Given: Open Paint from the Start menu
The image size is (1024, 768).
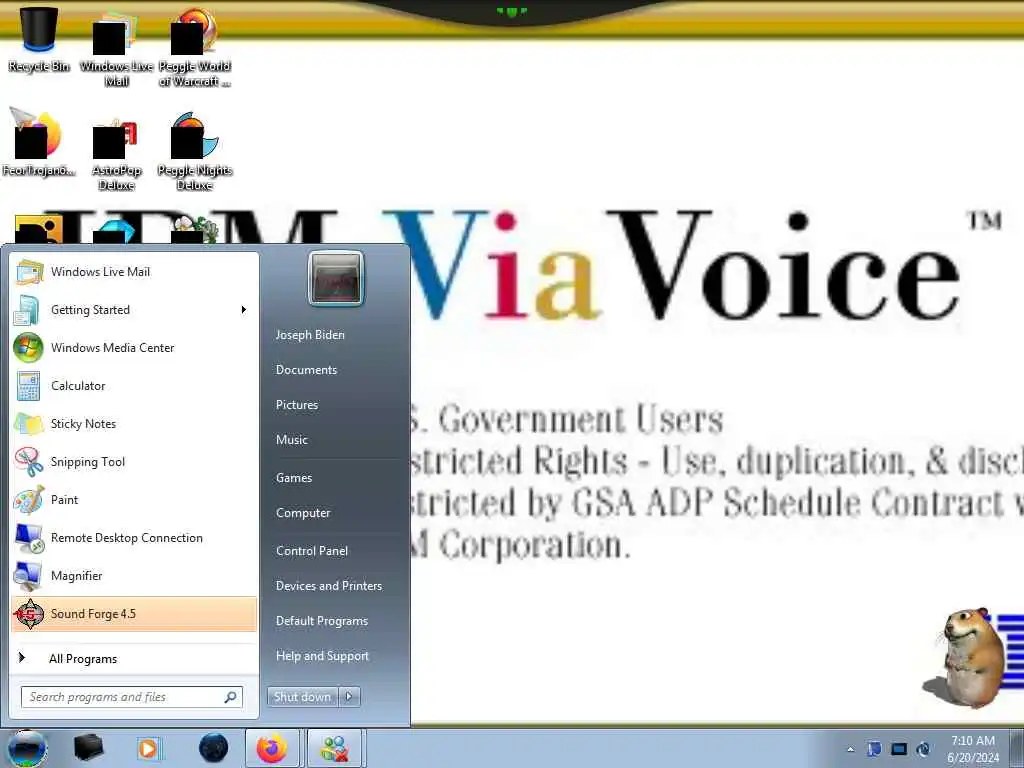Looking at the screenshot, I should tap(134, 500).
